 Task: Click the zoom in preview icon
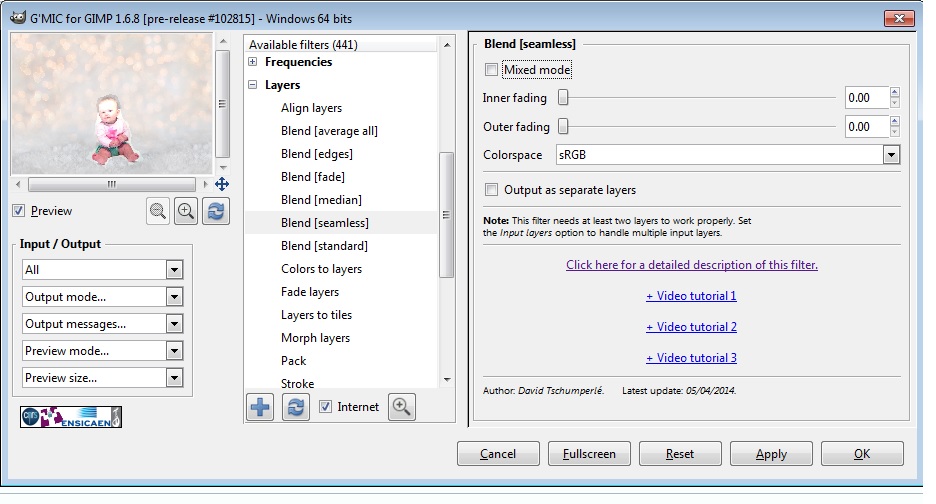[186, 211]
